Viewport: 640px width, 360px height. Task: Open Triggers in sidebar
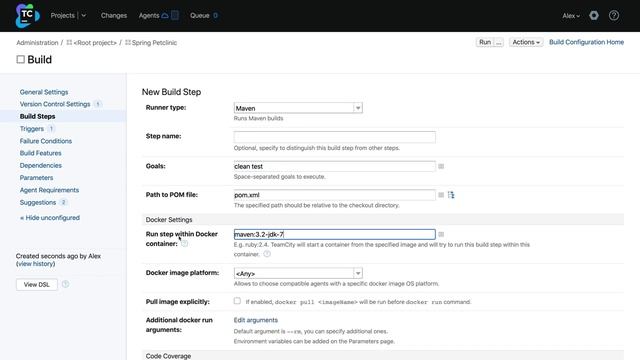[x=31, y=129]
